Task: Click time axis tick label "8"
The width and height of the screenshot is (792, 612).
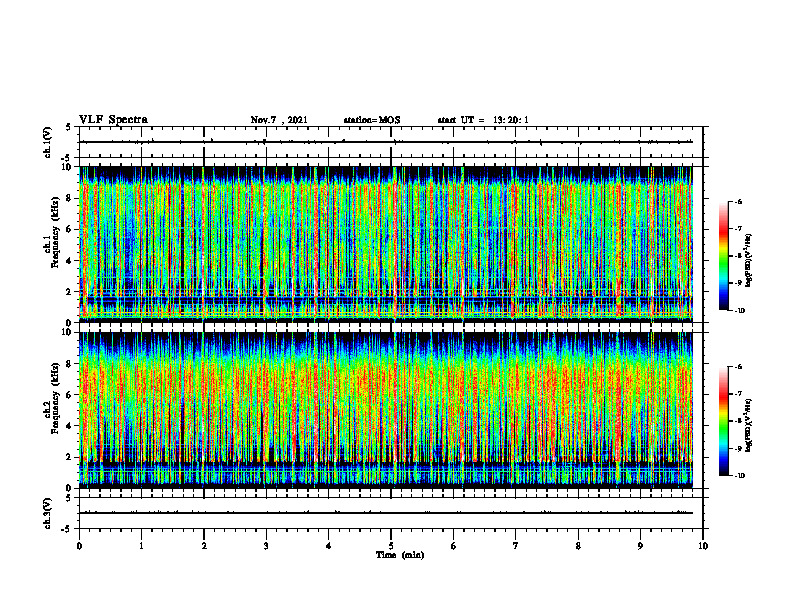Action: 578,546
